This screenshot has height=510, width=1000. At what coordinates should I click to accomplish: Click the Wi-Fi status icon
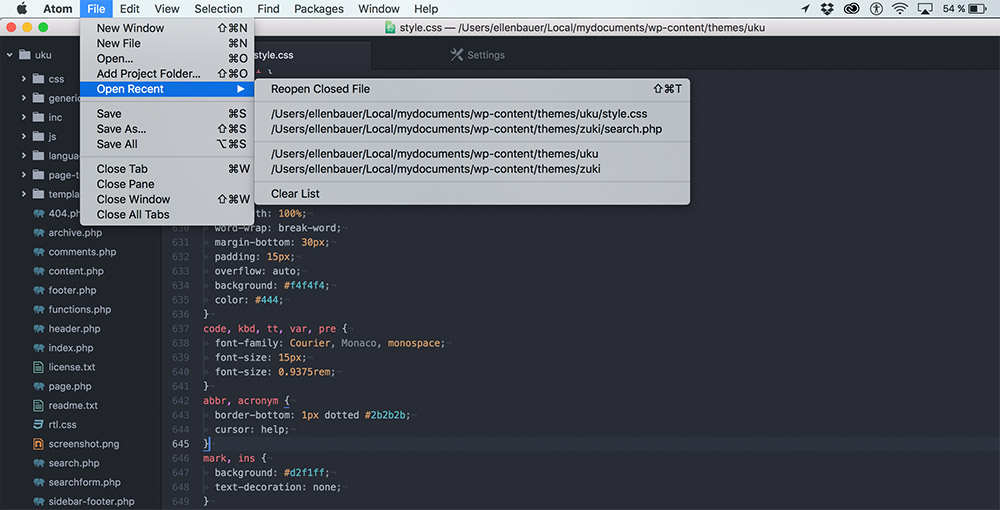tap(900, 9)
